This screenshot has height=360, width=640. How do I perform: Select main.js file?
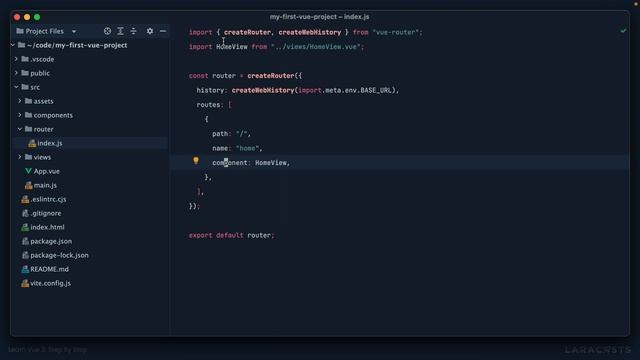[45, 185]
